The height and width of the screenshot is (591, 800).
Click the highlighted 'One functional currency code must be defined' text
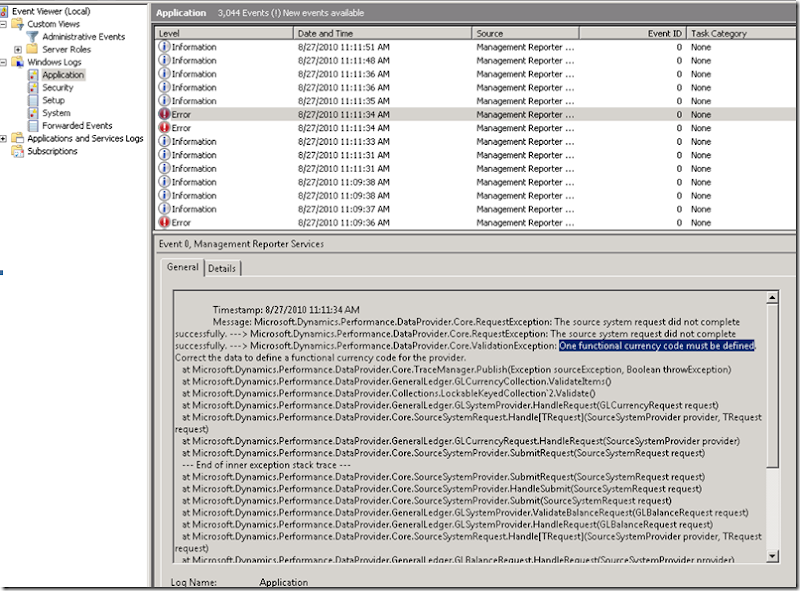click(657, 346)
